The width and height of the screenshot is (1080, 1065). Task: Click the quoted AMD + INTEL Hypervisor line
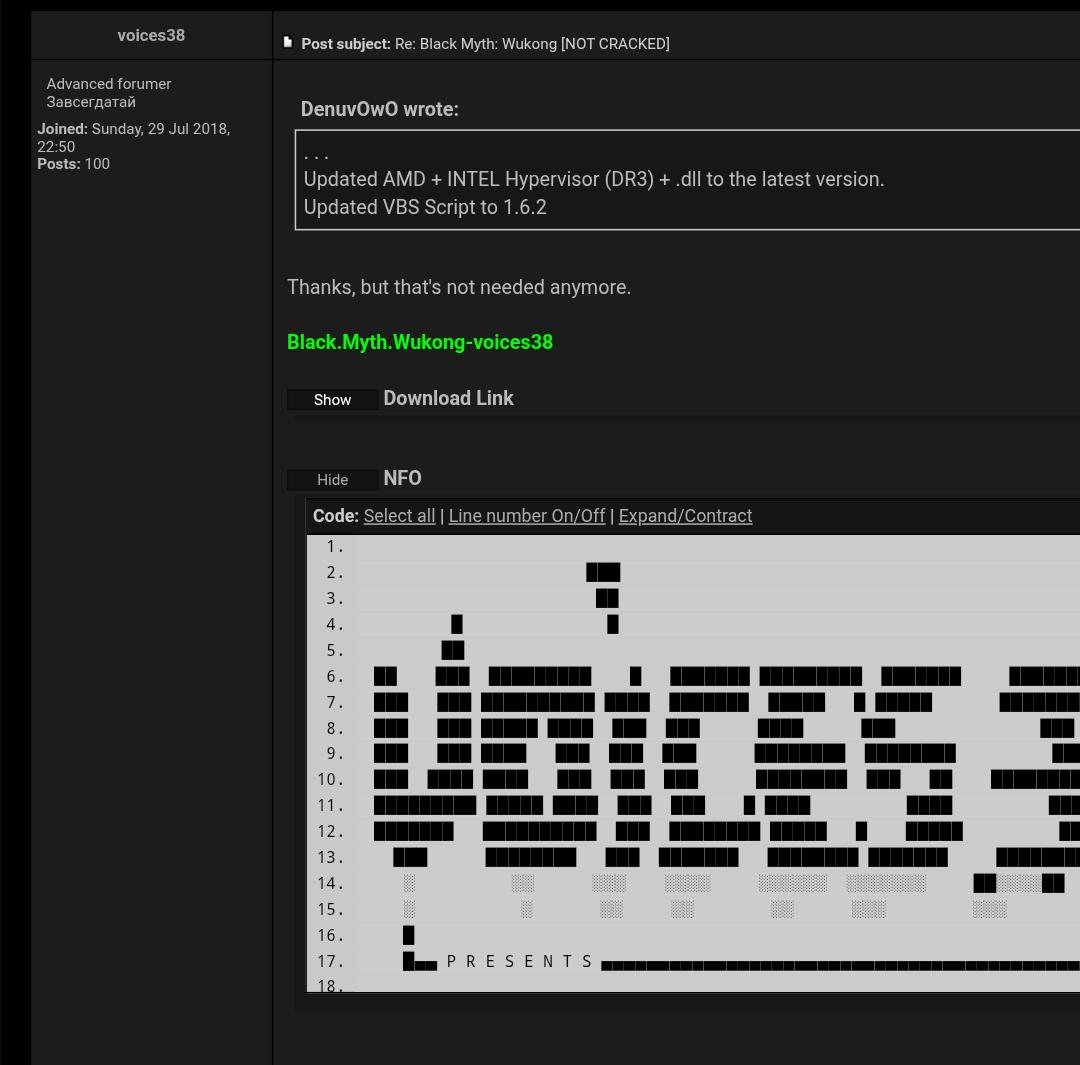pyautogui.click(x=594, y=179)
